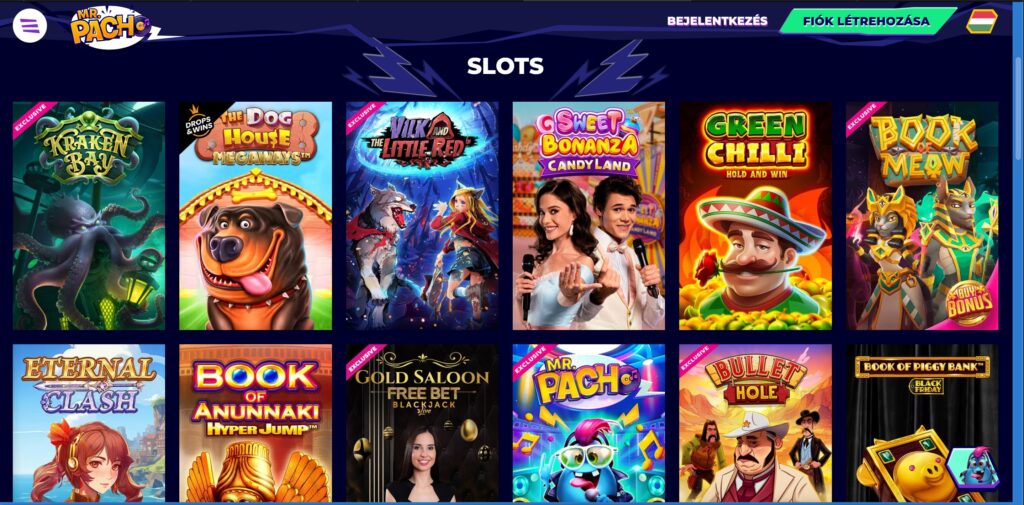1024x505 pixels.
Task: Select Green Chilli Hold and Win
Action: [756, 216]
